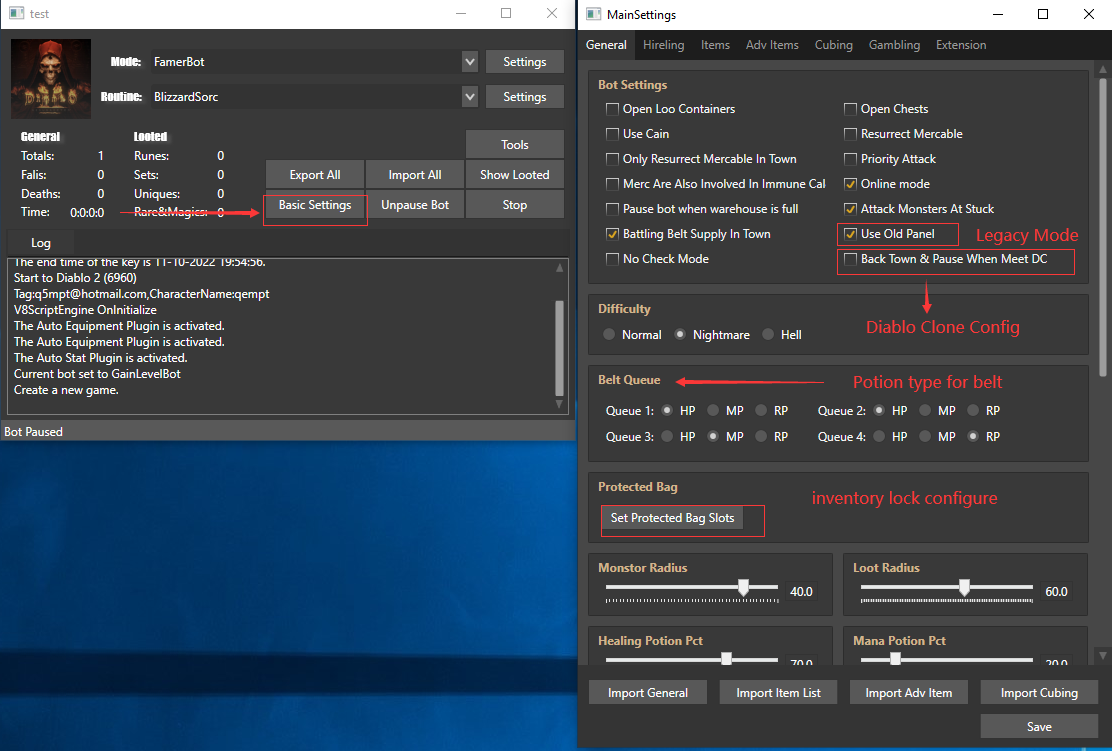Viewport: 1112px width, 751px height.
Task: Click the Loot Radius slider handle
Action: click(x=964, y=587)
